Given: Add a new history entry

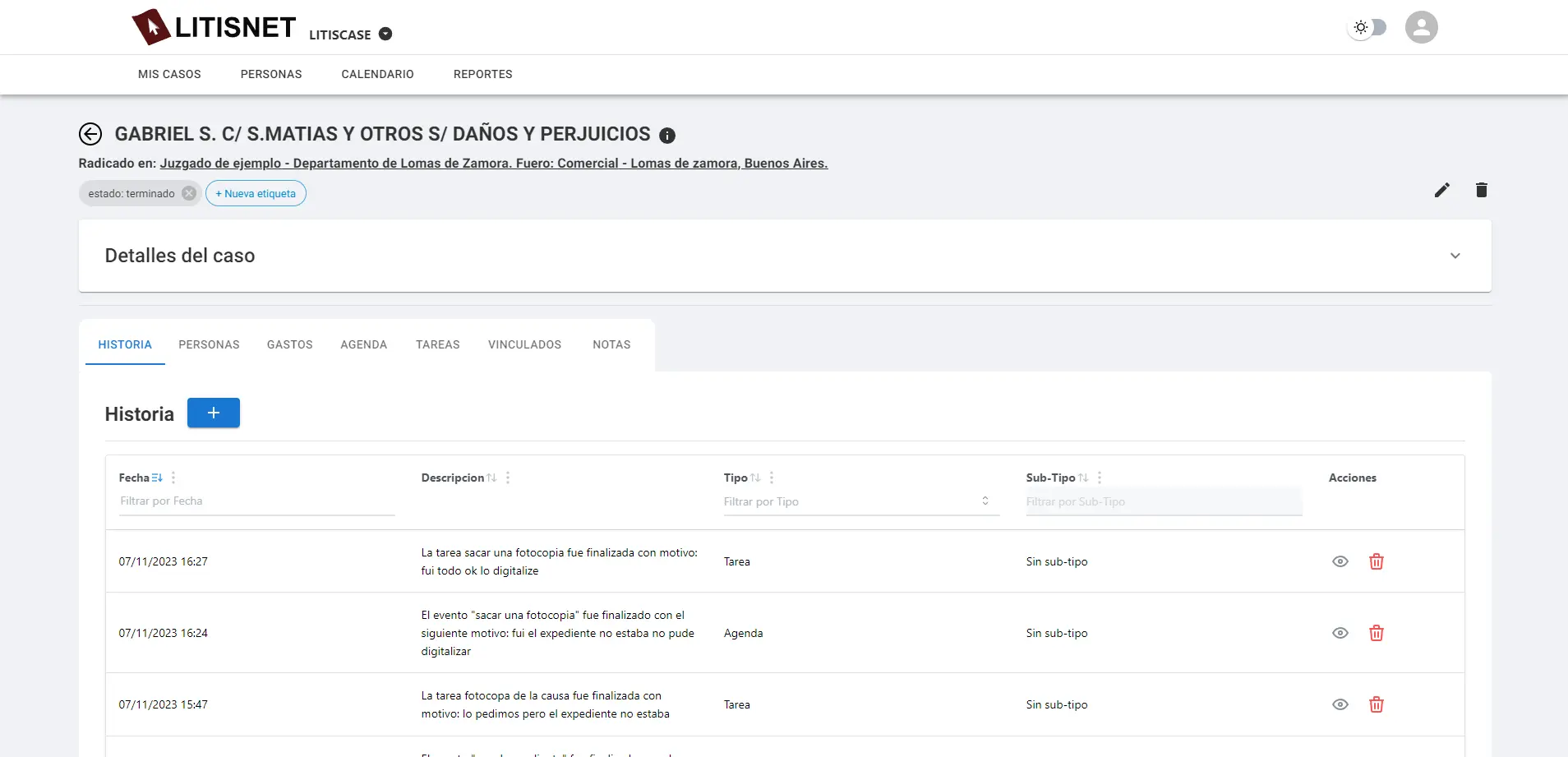Looking at the screenshot, I should (x=214, y=413).
